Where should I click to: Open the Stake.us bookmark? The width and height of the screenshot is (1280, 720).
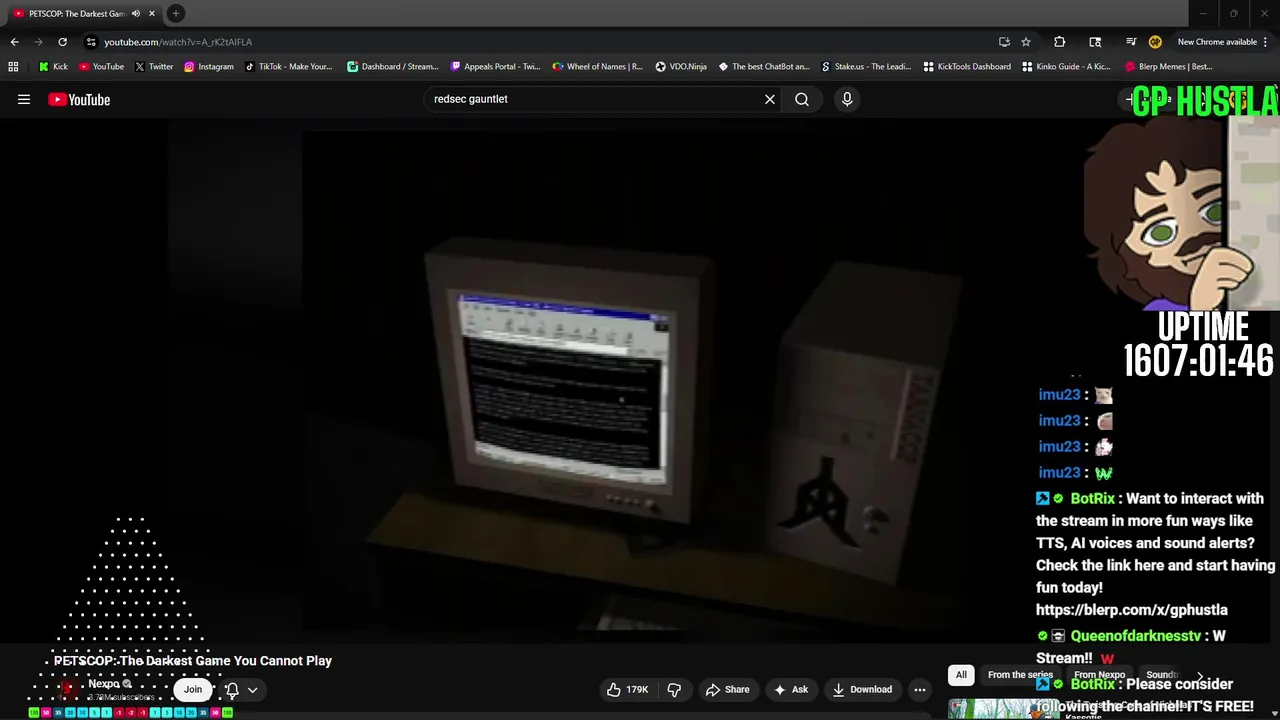[x=866, y=67]
